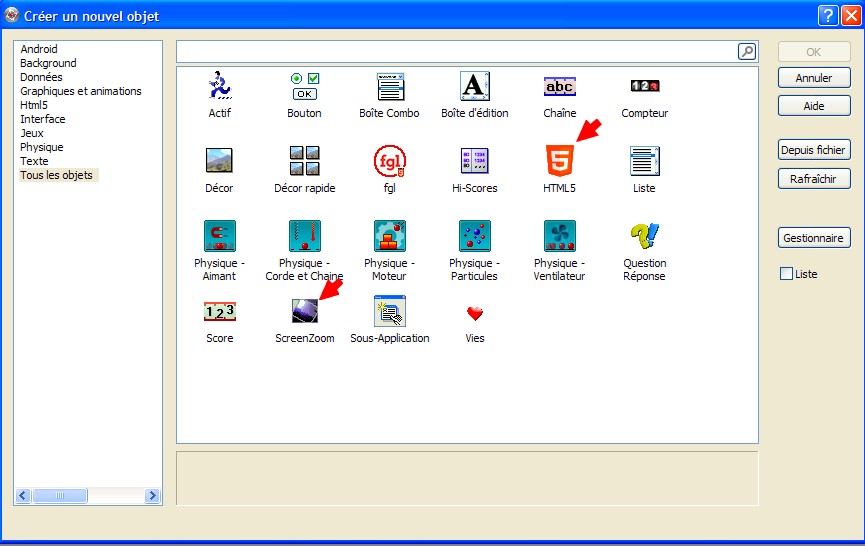This screenshot has width=865, height=546.
Task: Click the search magnifier icon
Action: click(747, 51)
